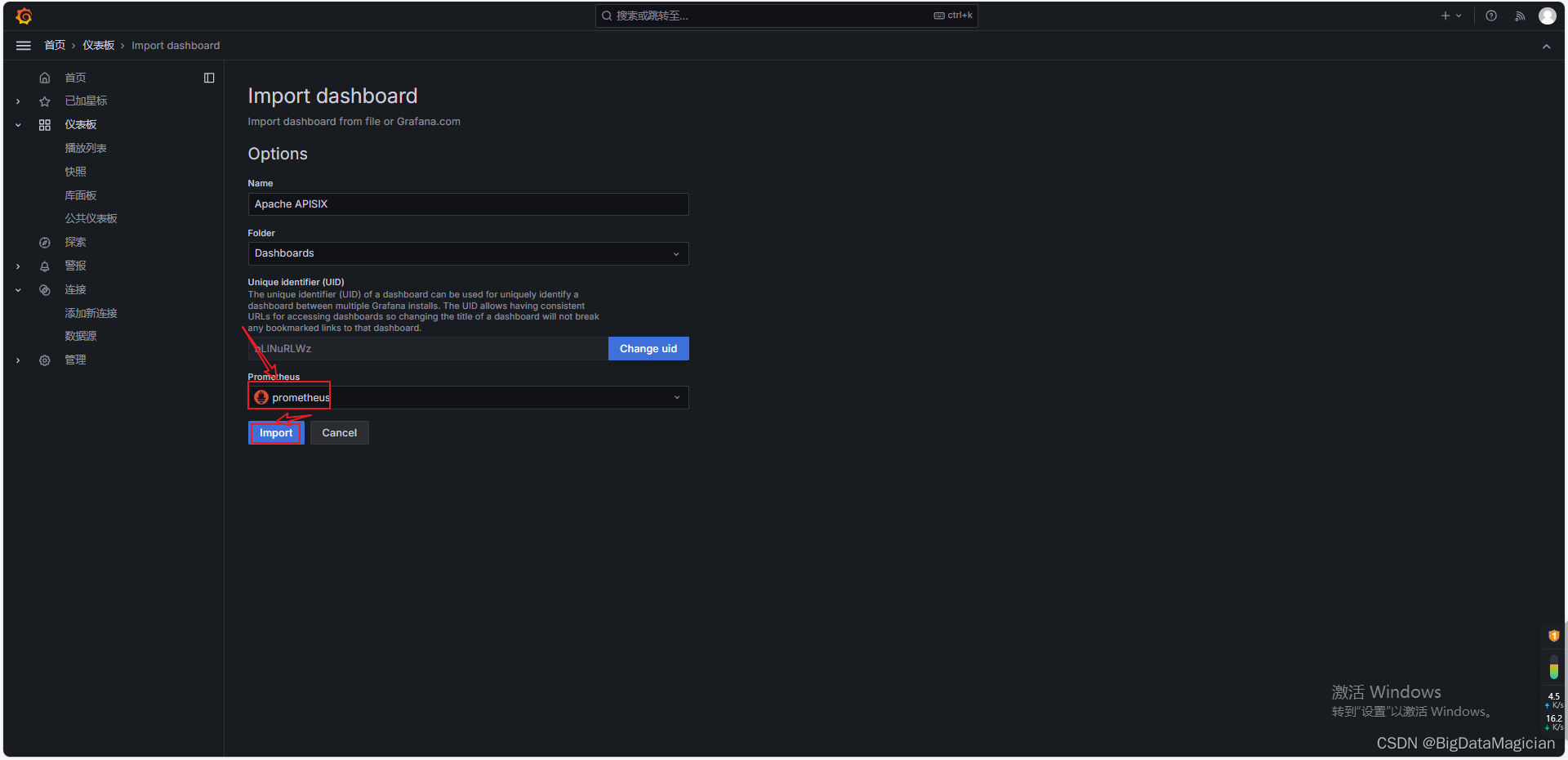Click the bell Alerting icon
This screenshot has height=760, width=1568.
[x=45, y=266]
